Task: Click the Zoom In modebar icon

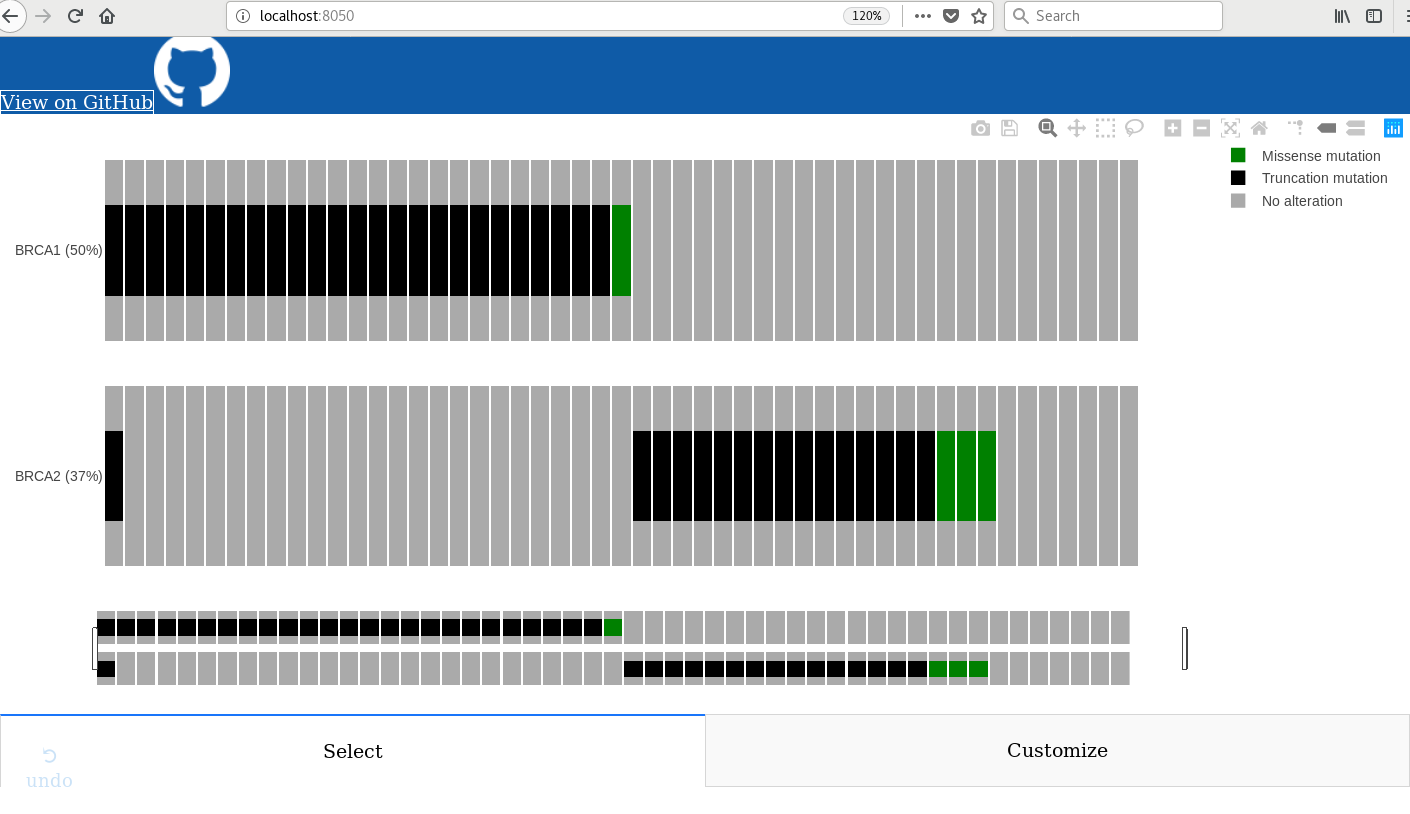Action: pyautogui.click(x=1171, y=127)
